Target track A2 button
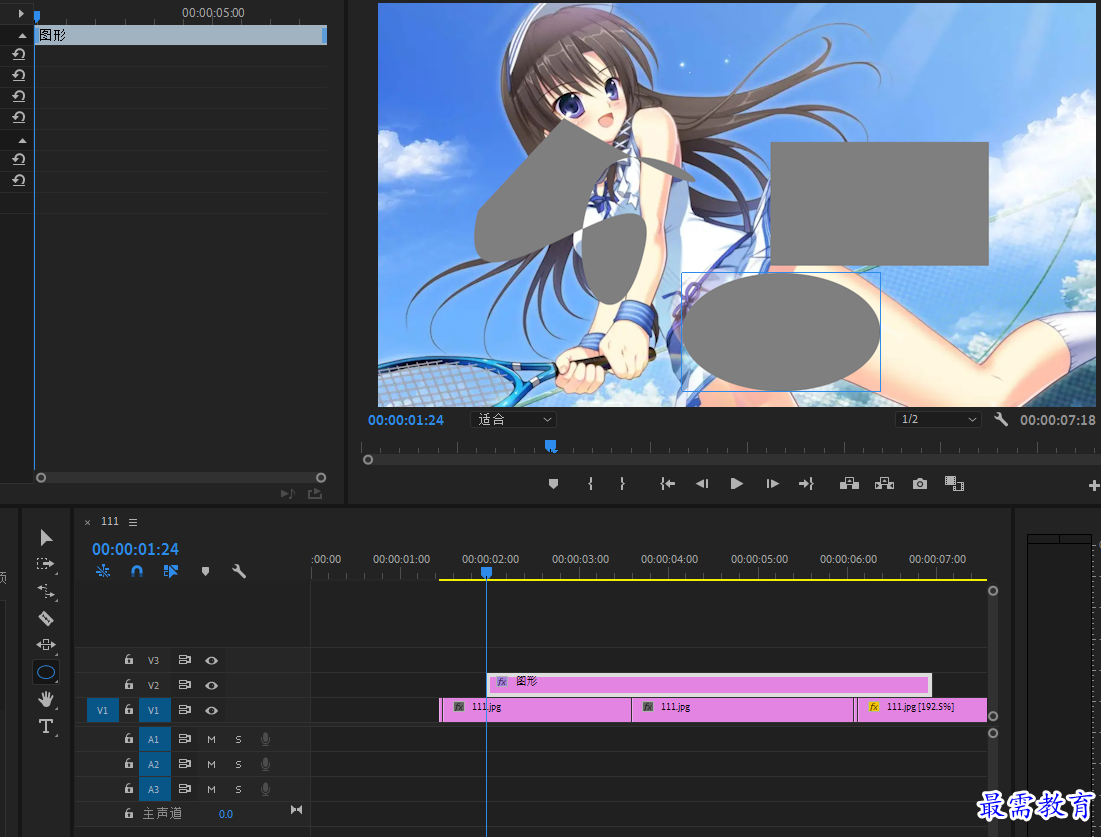1101x837 pixels. pyautogui.click(x=154, y=765)
